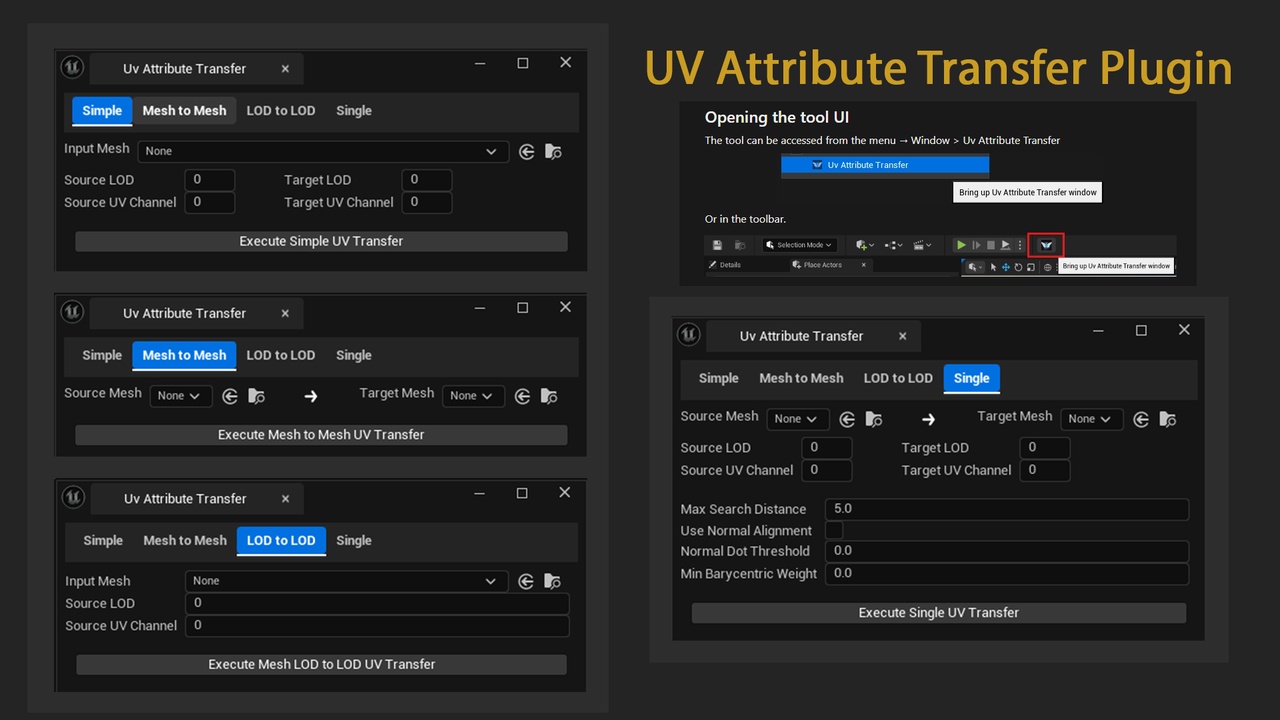Focus Target UV Channel field, Simple-mode window
1280x720 pixels.
(427, 202)
